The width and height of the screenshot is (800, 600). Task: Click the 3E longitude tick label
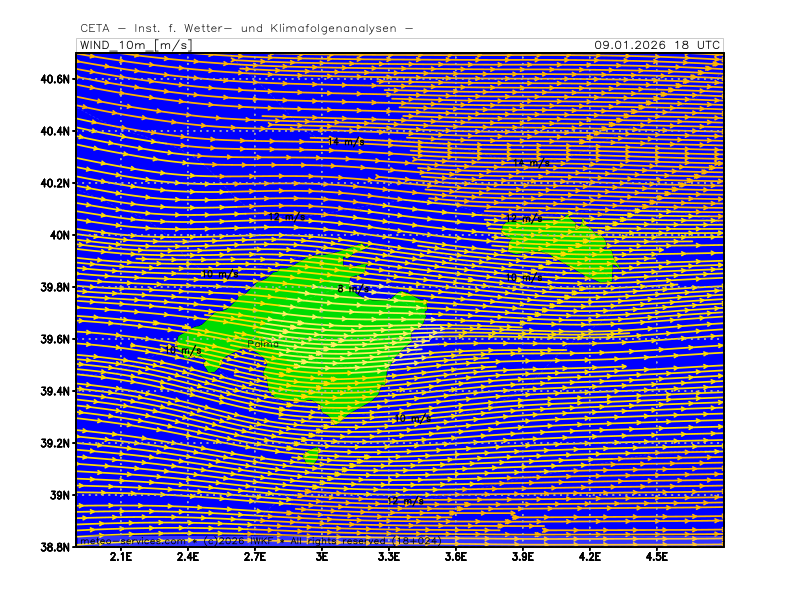pyautogui.click(x=322, y=557)
